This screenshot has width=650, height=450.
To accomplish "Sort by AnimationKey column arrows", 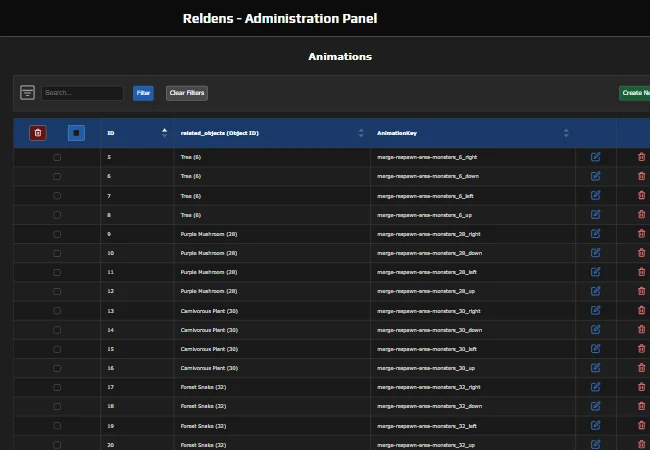I will click(x=566, y=133).
